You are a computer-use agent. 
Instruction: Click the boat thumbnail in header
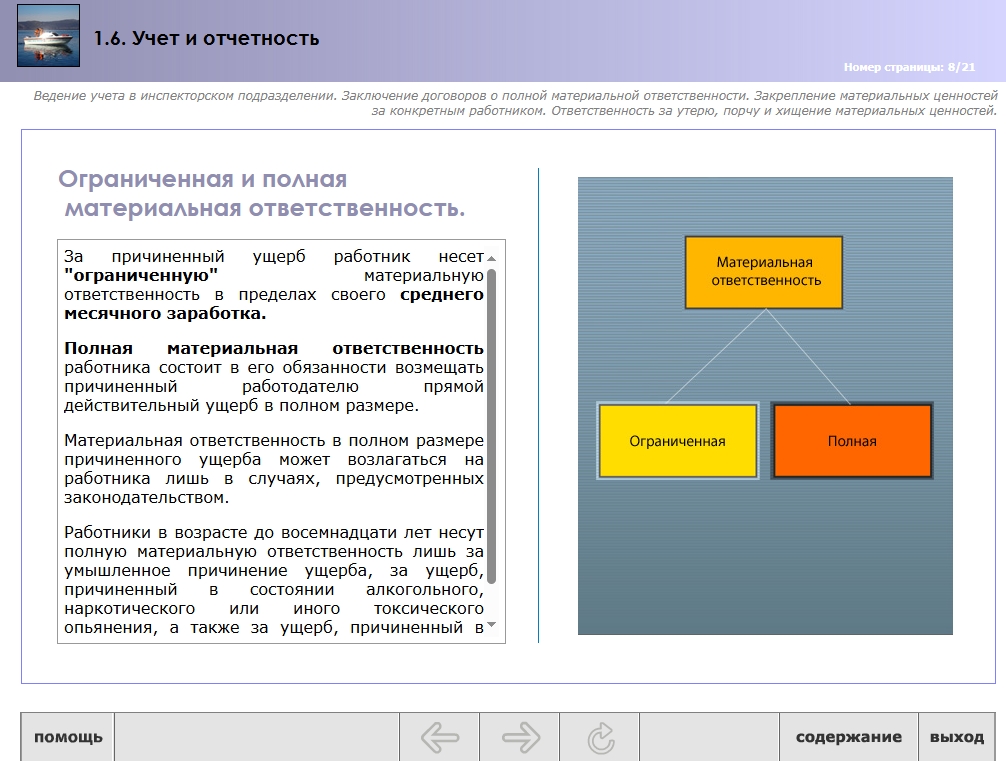tap(49, 35)
